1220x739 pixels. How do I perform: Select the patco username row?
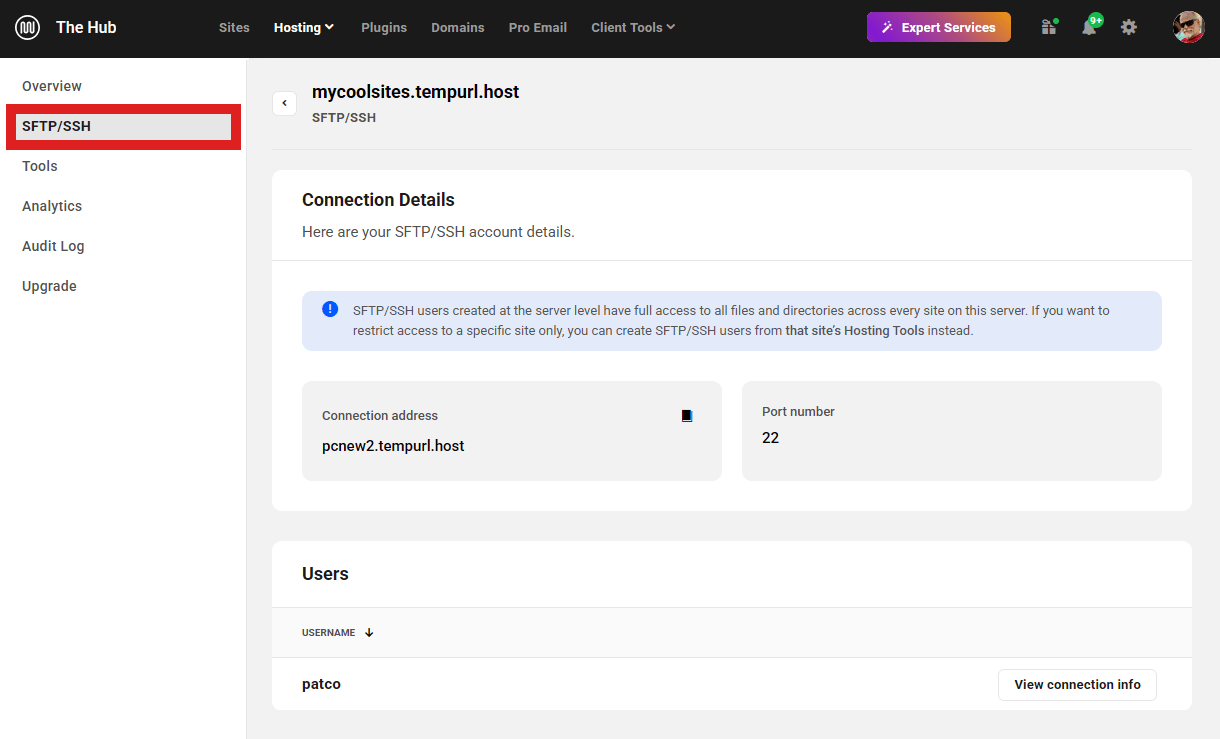(x=732, y=684)
